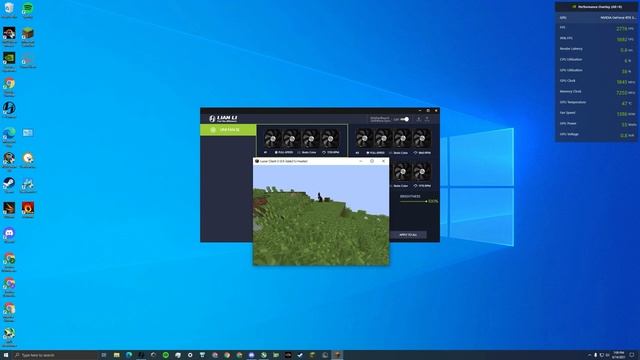Open the Minecraft grass block desktop shortcut
Viewport: 640px width, 360px height.
pos(28,36)
